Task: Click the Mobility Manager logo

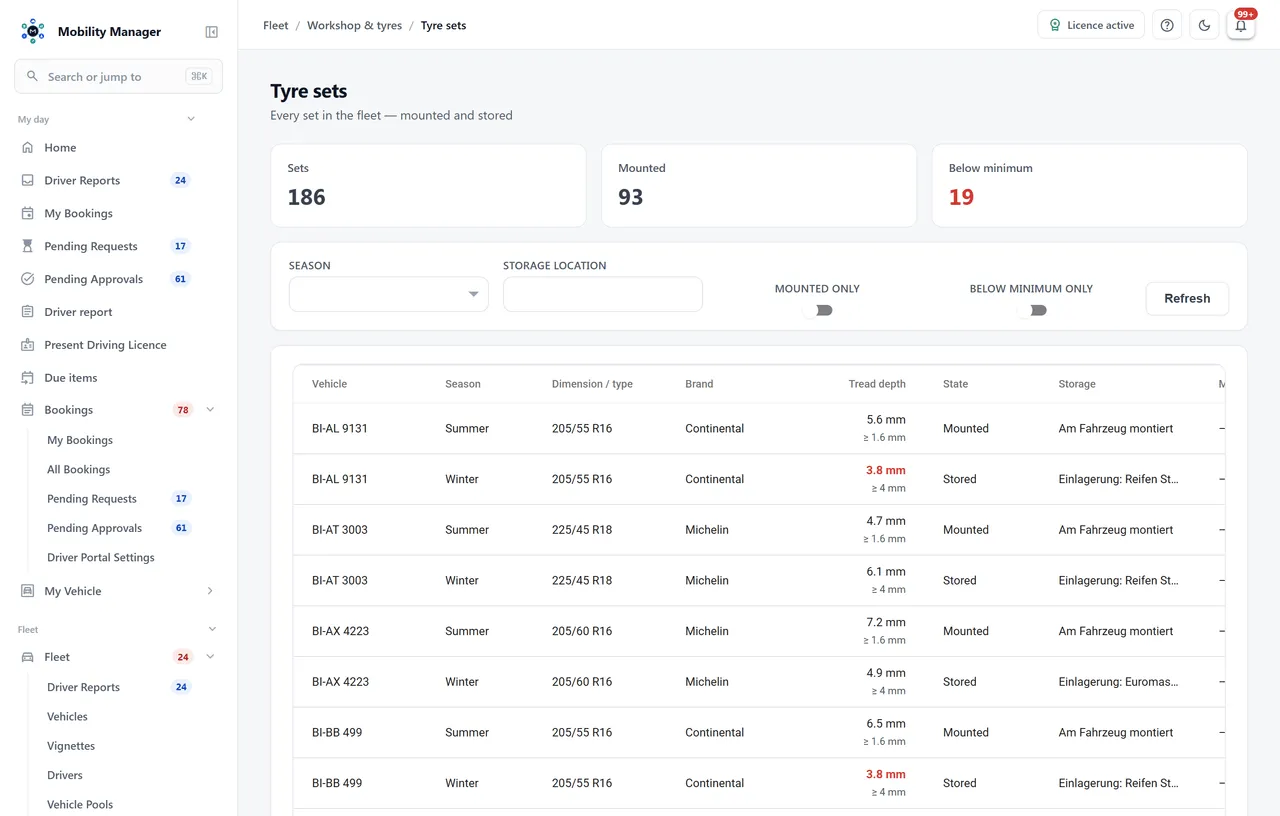Action: tap(33, 32)
